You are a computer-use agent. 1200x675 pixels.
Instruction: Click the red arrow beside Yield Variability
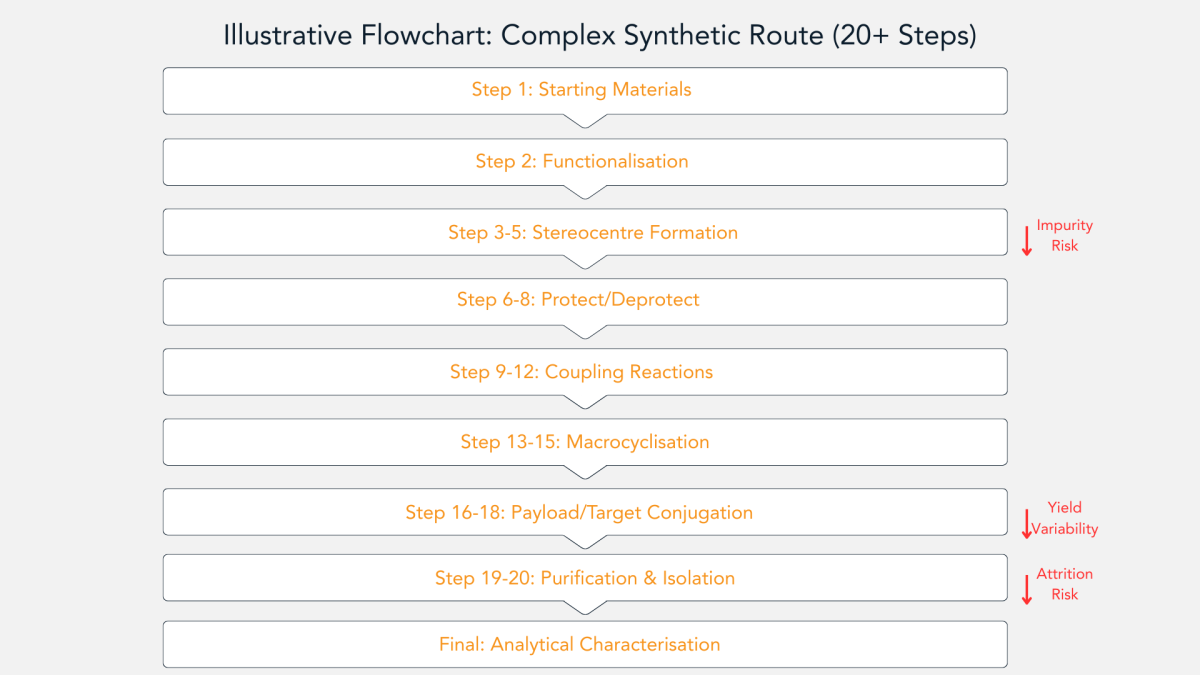[x=1026, y=524]
